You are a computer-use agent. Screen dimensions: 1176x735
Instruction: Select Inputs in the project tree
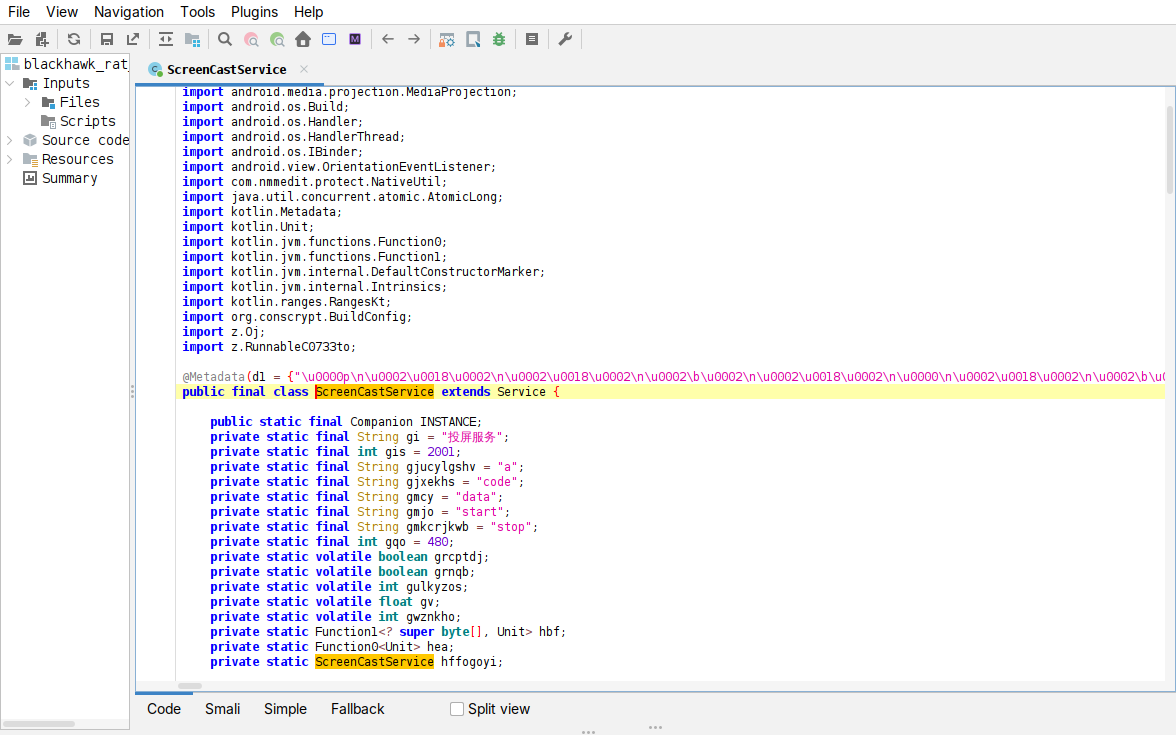click(66, 83)
